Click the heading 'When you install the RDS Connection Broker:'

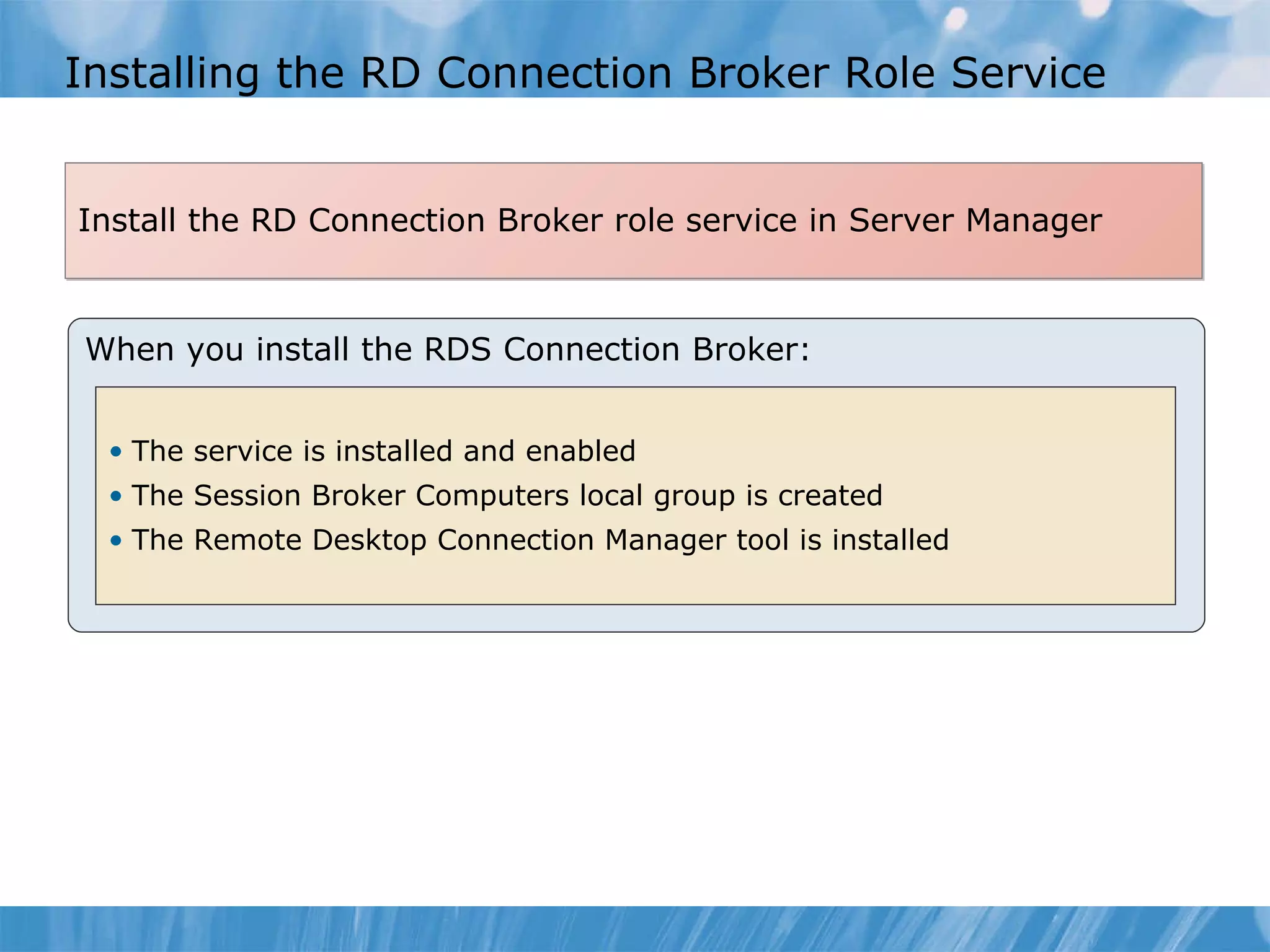[x=448, y=350]
